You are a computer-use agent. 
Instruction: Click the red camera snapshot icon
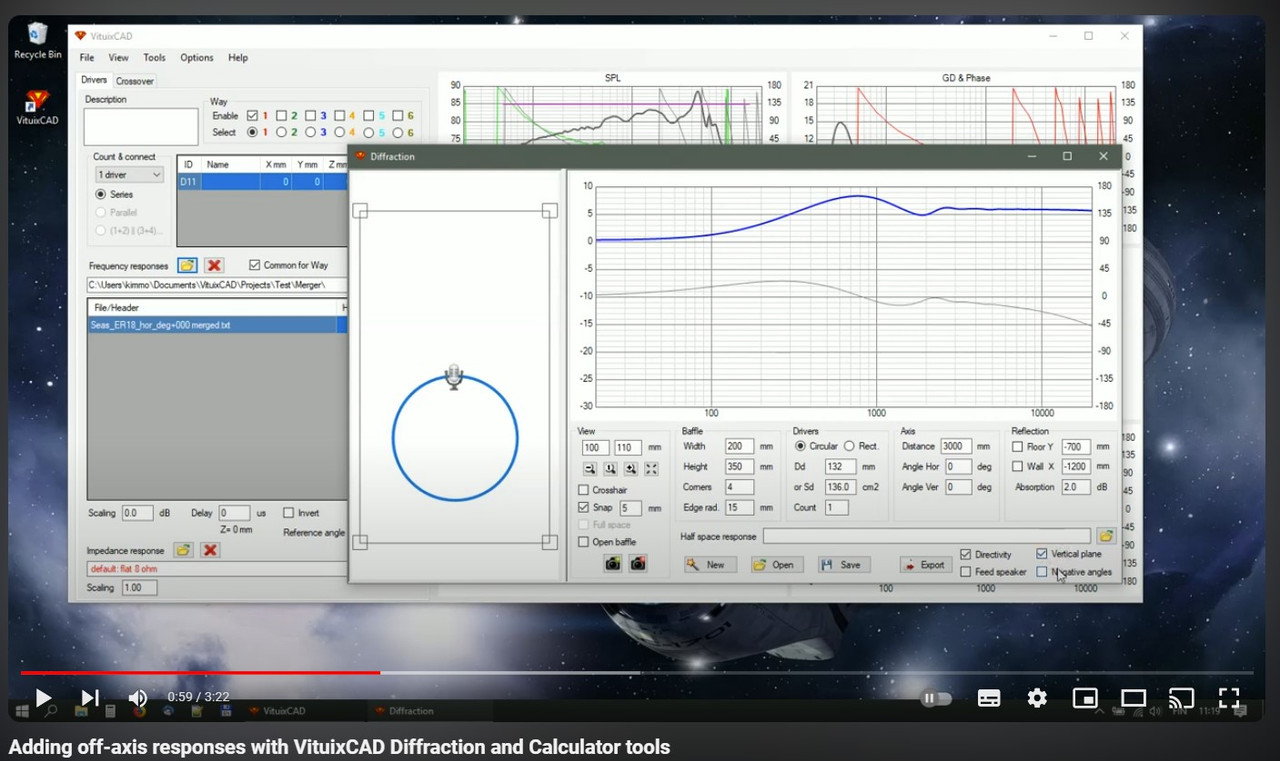[x=637, y=564]
